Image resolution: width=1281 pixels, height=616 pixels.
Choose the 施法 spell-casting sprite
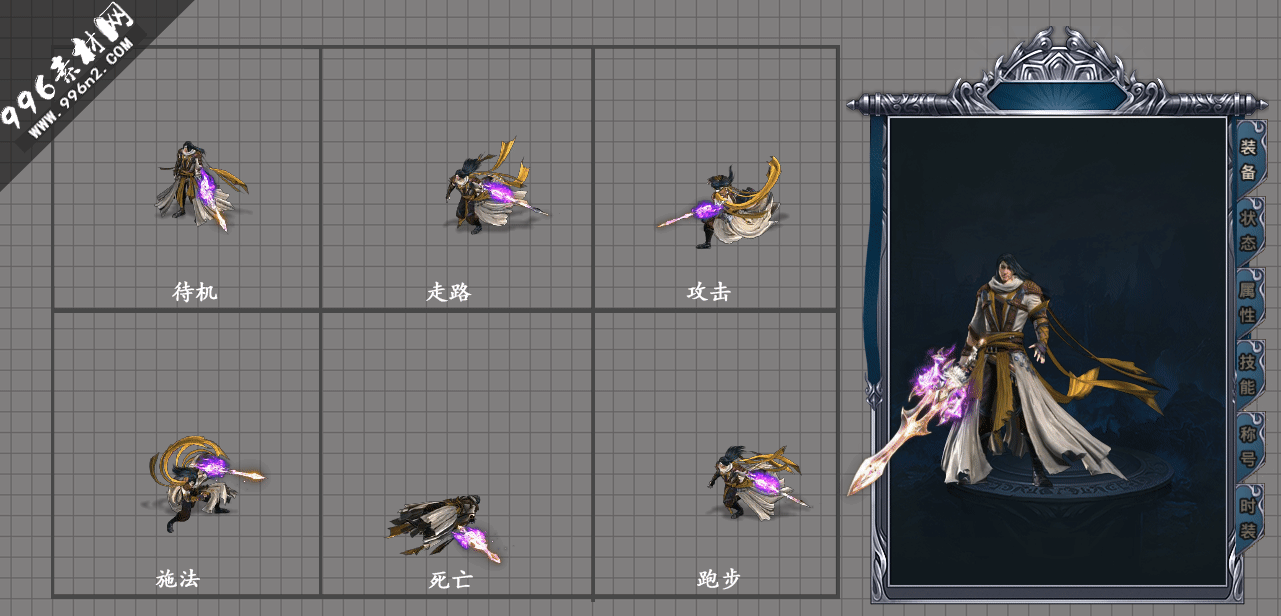click(x=203, y=484)
